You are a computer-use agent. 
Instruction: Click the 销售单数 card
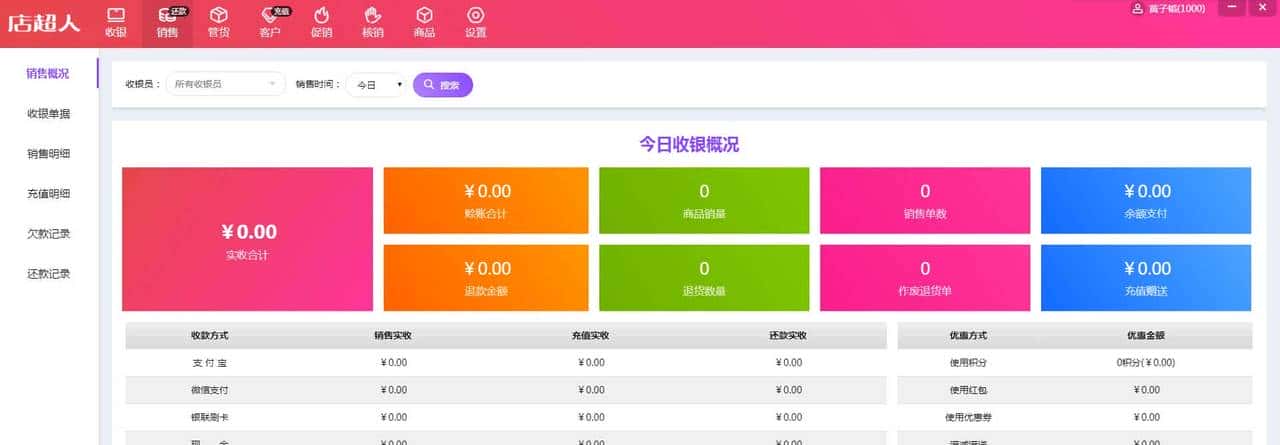pyautogui.click(x=925, y=200)
